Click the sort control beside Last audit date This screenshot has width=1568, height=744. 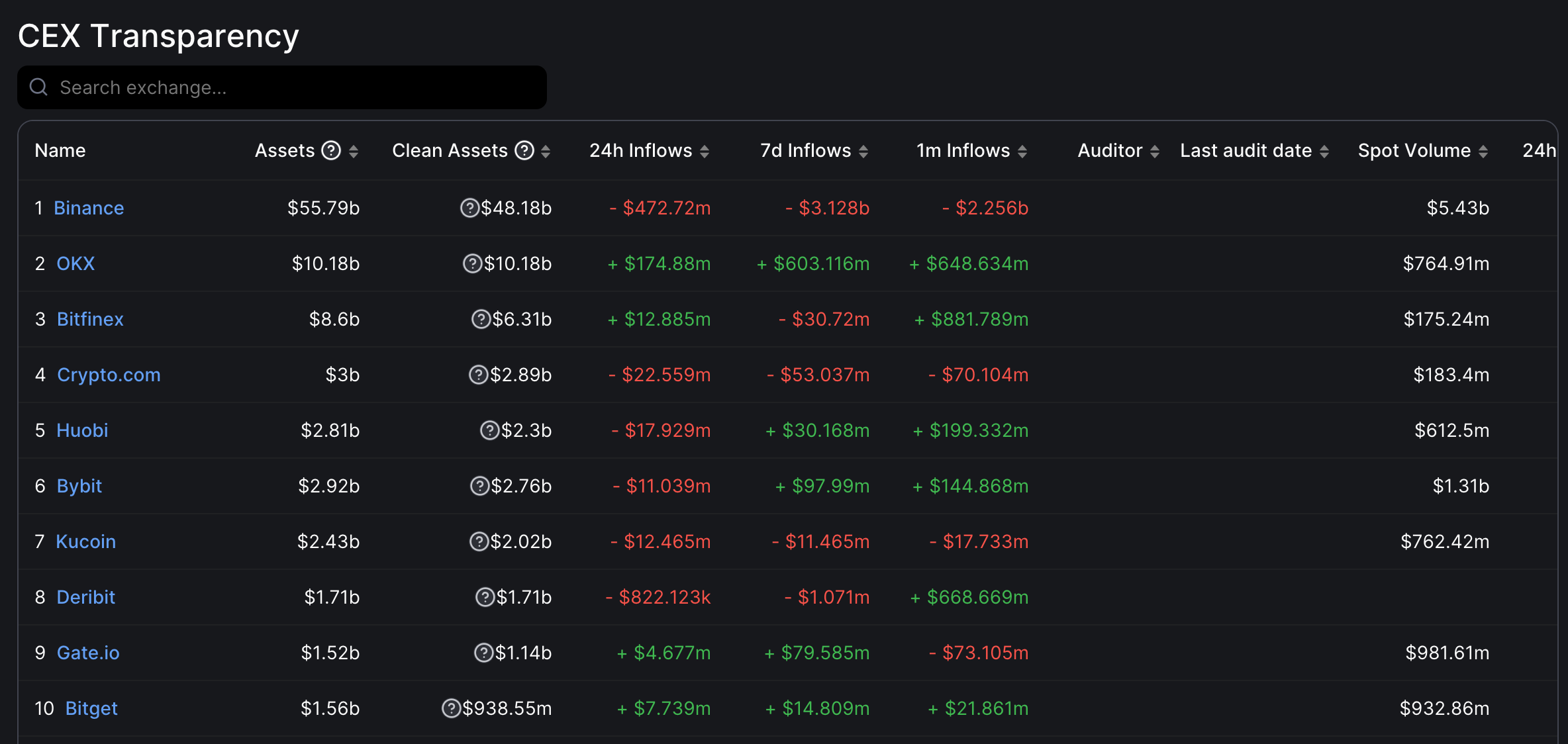1324,150
